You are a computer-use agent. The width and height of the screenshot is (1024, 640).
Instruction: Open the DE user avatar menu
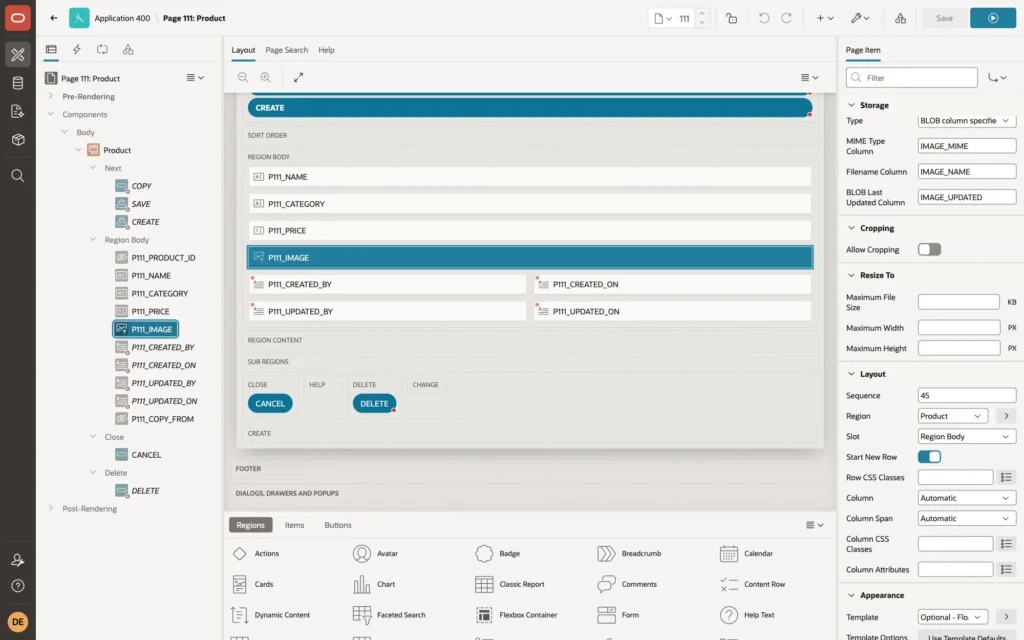click(18, 622)
